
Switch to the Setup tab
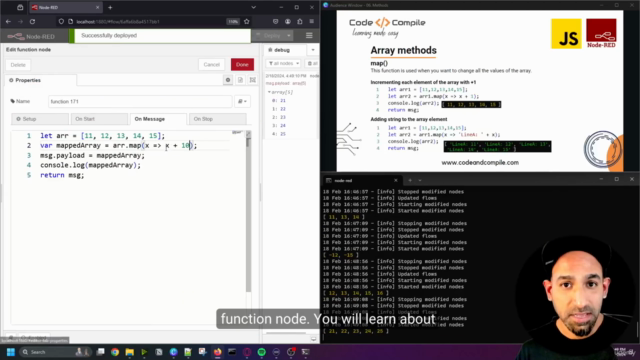(x=40, y=119)
